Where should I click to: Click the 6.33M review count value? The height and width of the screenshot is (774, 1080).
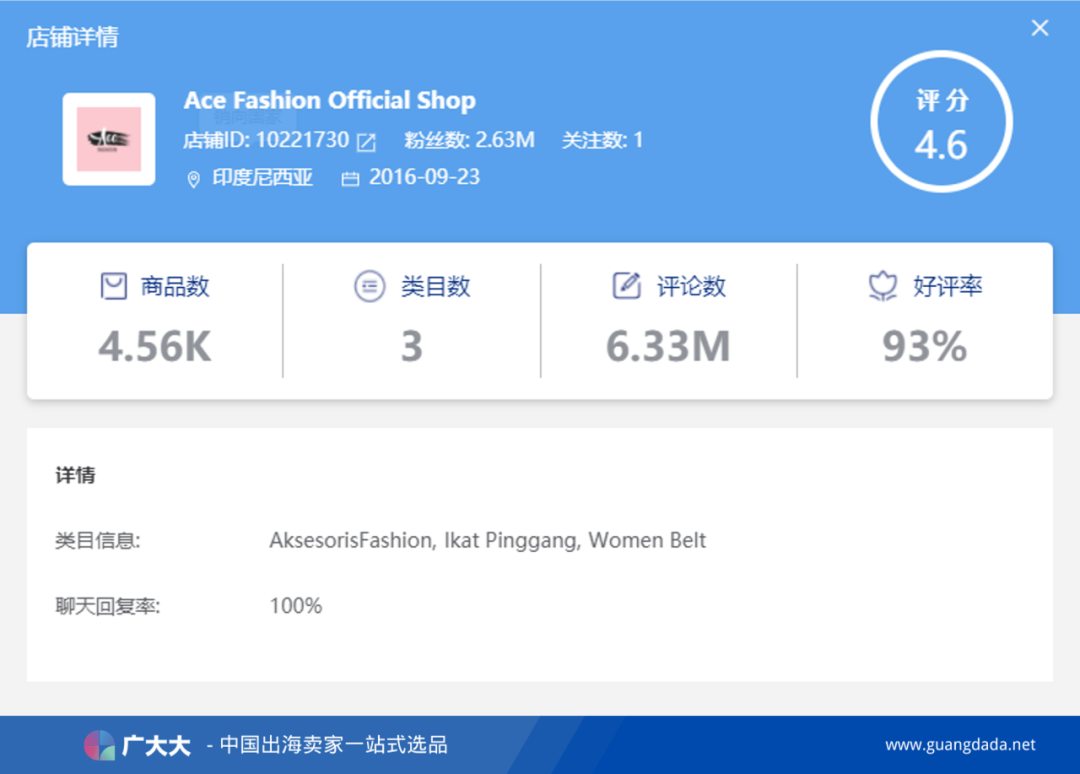668,346
